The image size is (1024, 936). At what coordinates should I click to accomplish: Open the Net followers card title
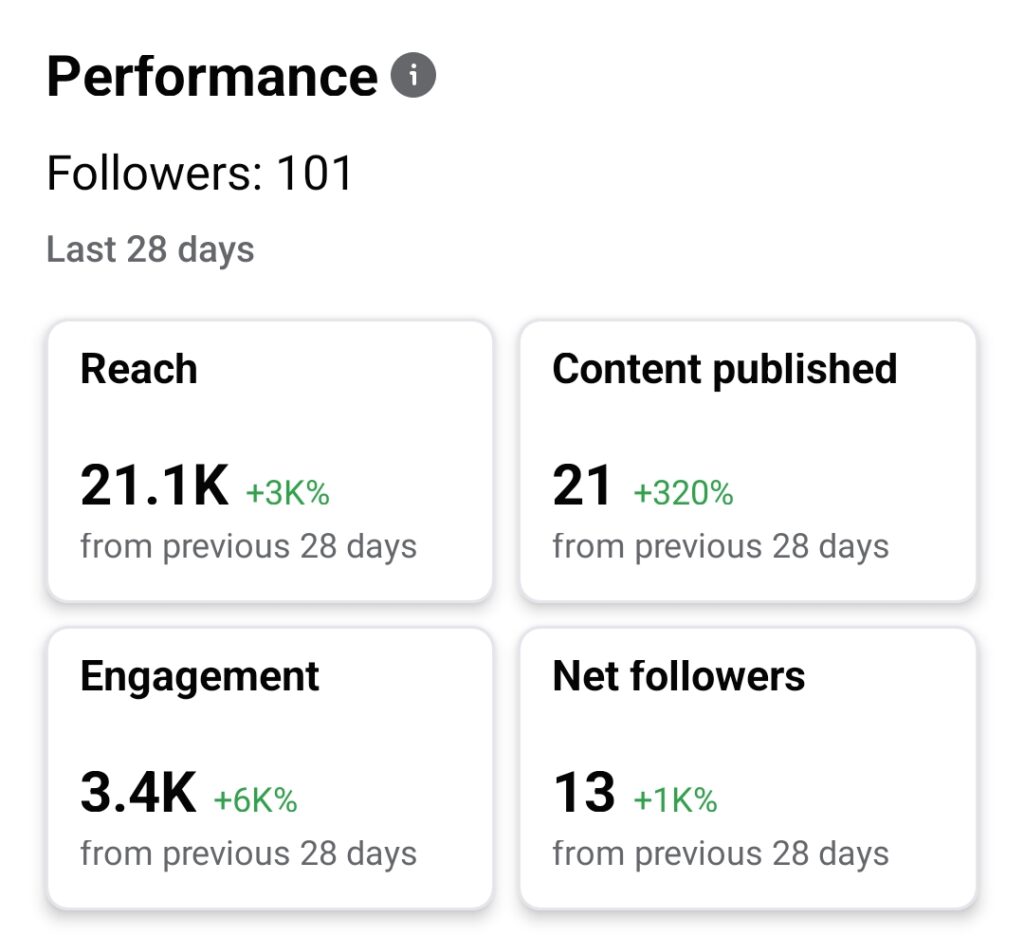point(678,676)
